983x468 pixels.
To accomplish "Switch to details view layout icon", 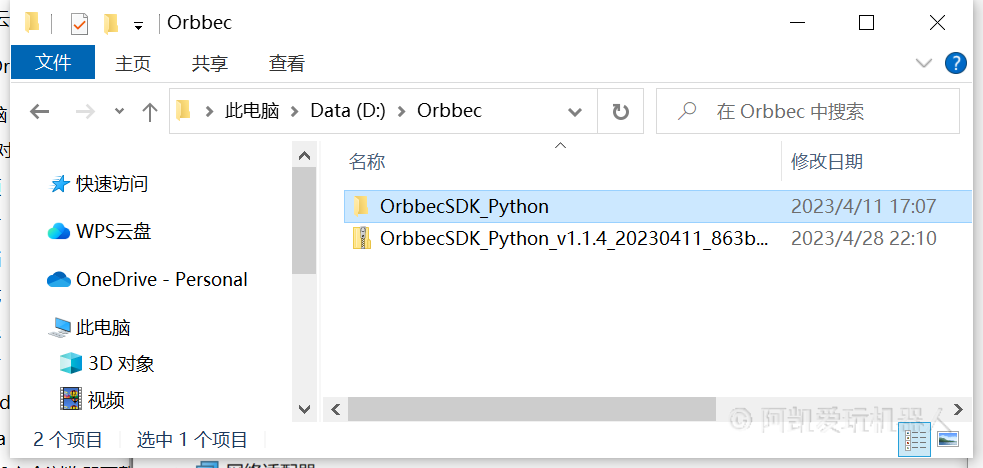I will point(914,439).
